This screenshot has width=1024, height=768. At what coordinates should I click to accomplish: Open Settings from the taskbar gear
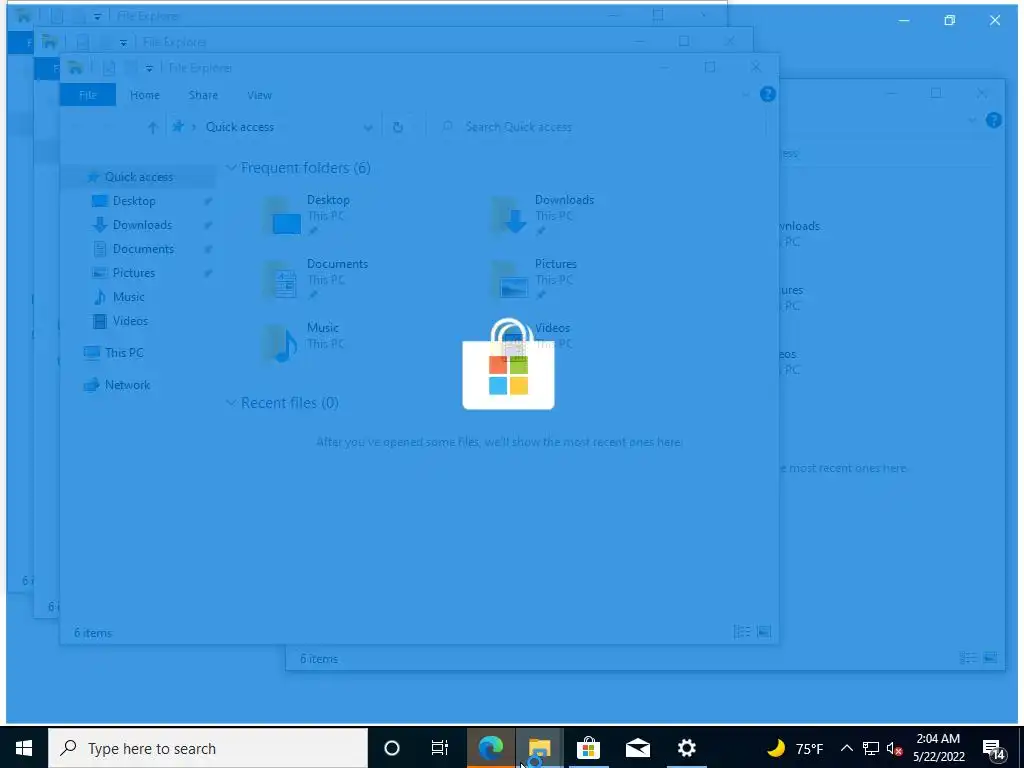point(686,748)
